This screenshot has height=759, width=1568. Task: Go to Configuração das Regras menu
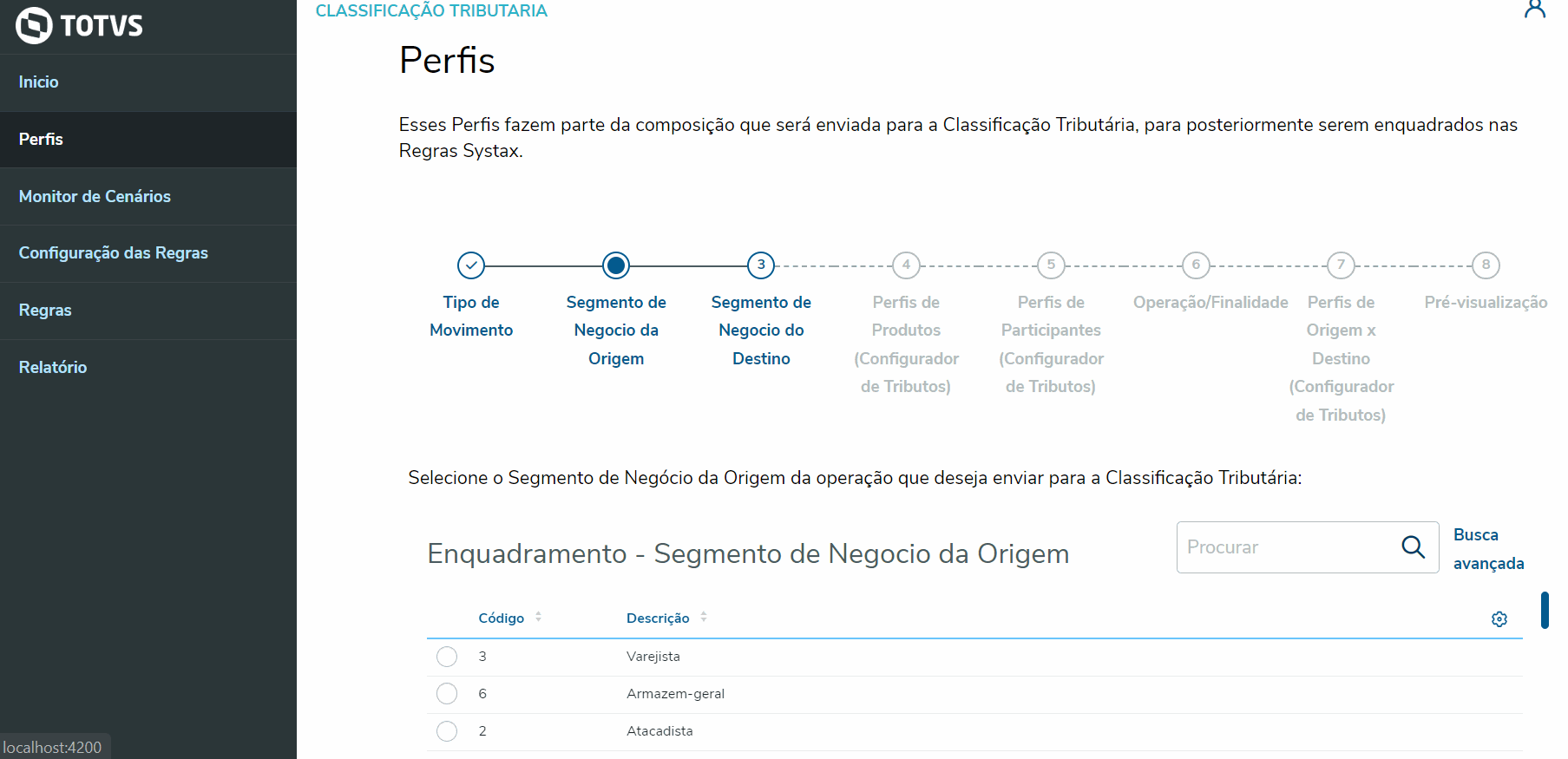tap(114, 253)
